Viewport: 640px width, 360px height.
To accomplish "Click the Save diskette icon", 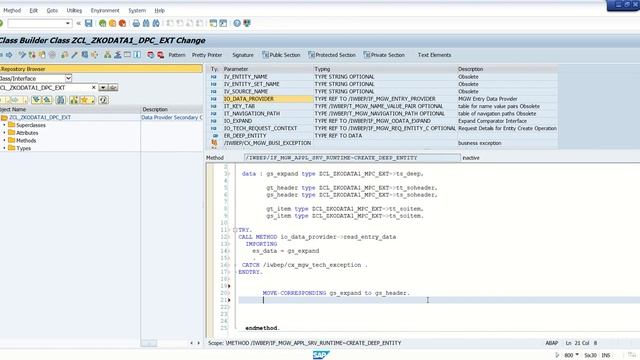I will pos(89,23).
